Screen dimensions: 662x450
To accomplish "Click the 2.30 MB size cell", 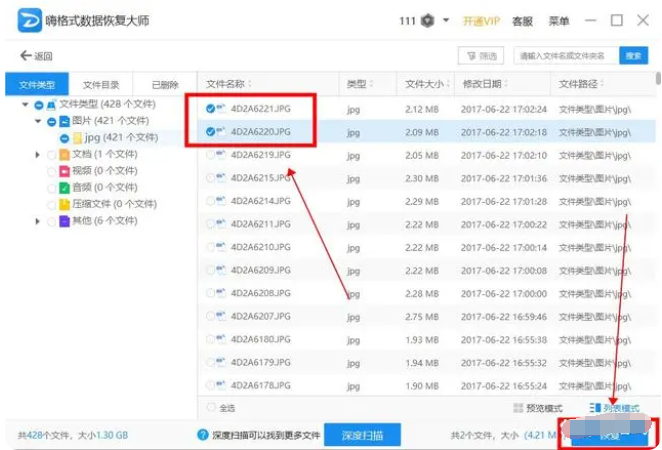I will click(422, 179).
